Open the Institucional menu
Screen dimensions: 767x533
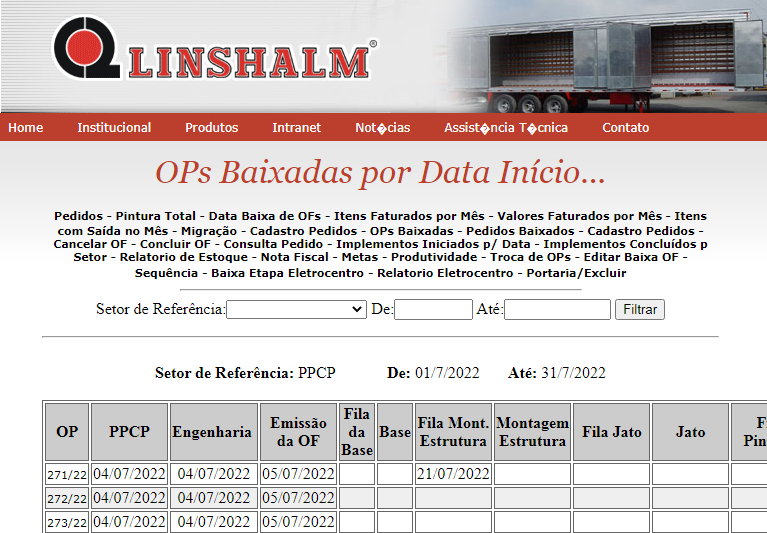(114, 128)
